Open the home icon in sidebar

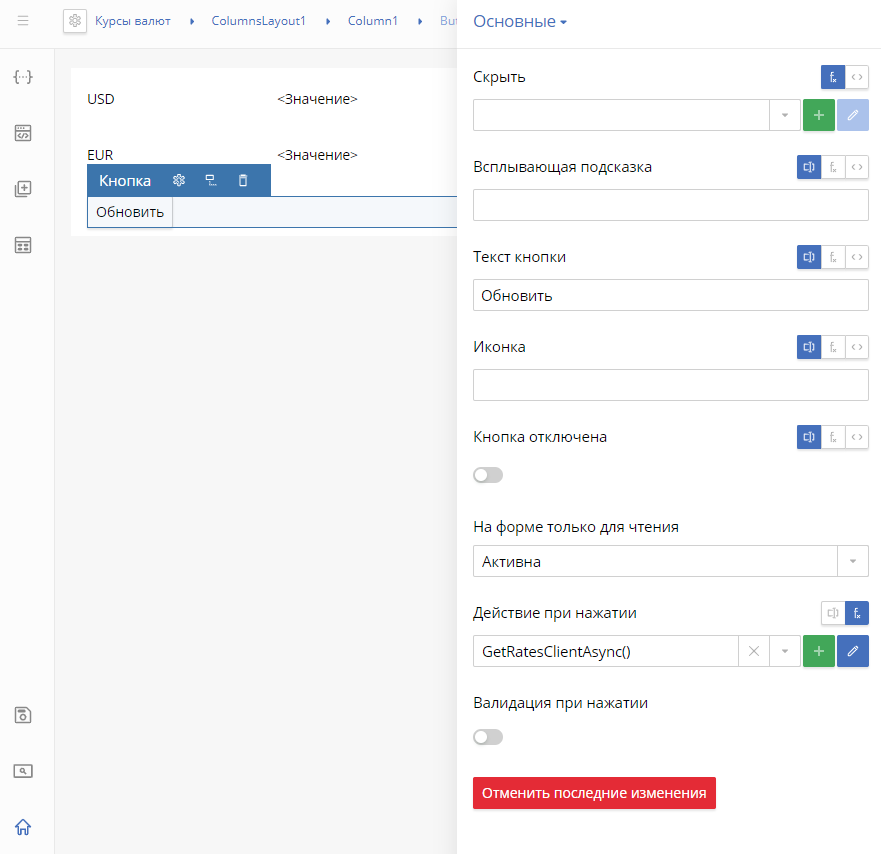[x=23, y=827]
